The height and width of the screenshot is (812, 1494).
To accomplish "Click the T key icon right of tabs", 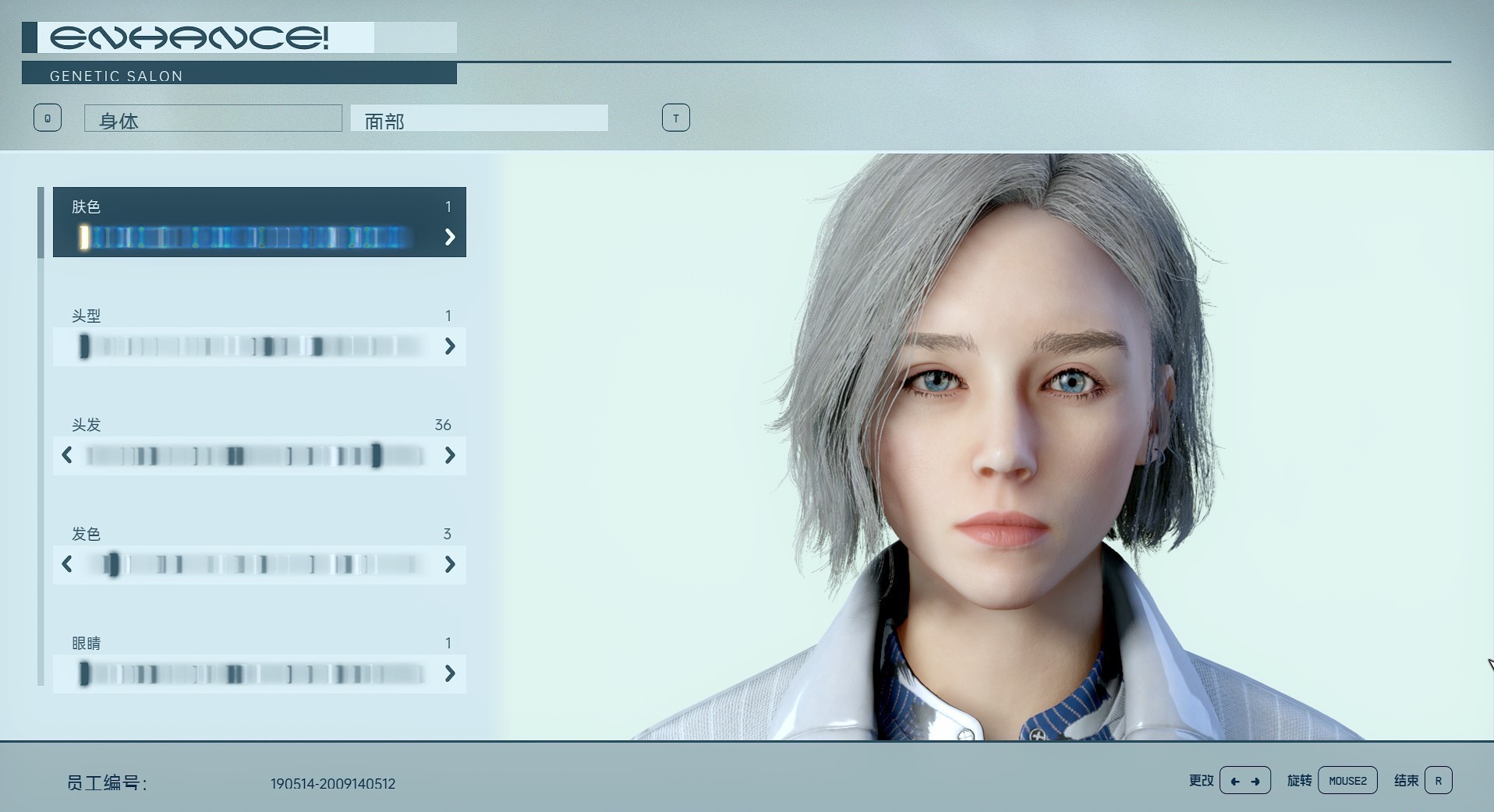I will pyautogui.click(x=675, y=118).
